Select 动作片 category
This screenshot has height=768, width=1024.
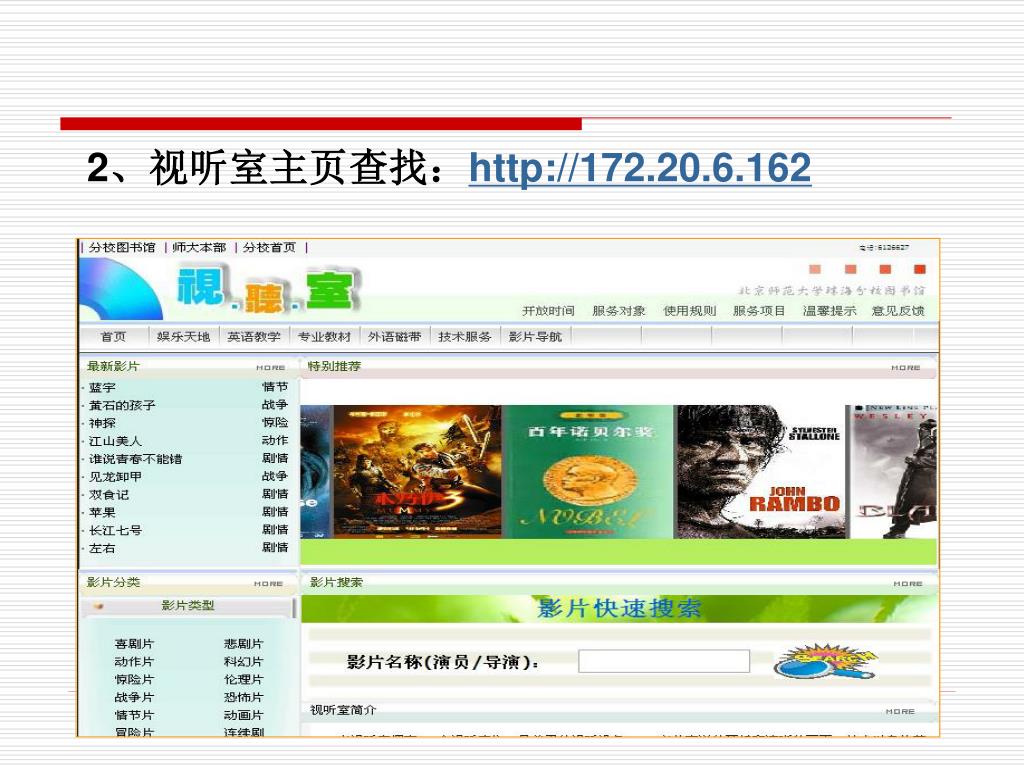[x=134, y=662]
